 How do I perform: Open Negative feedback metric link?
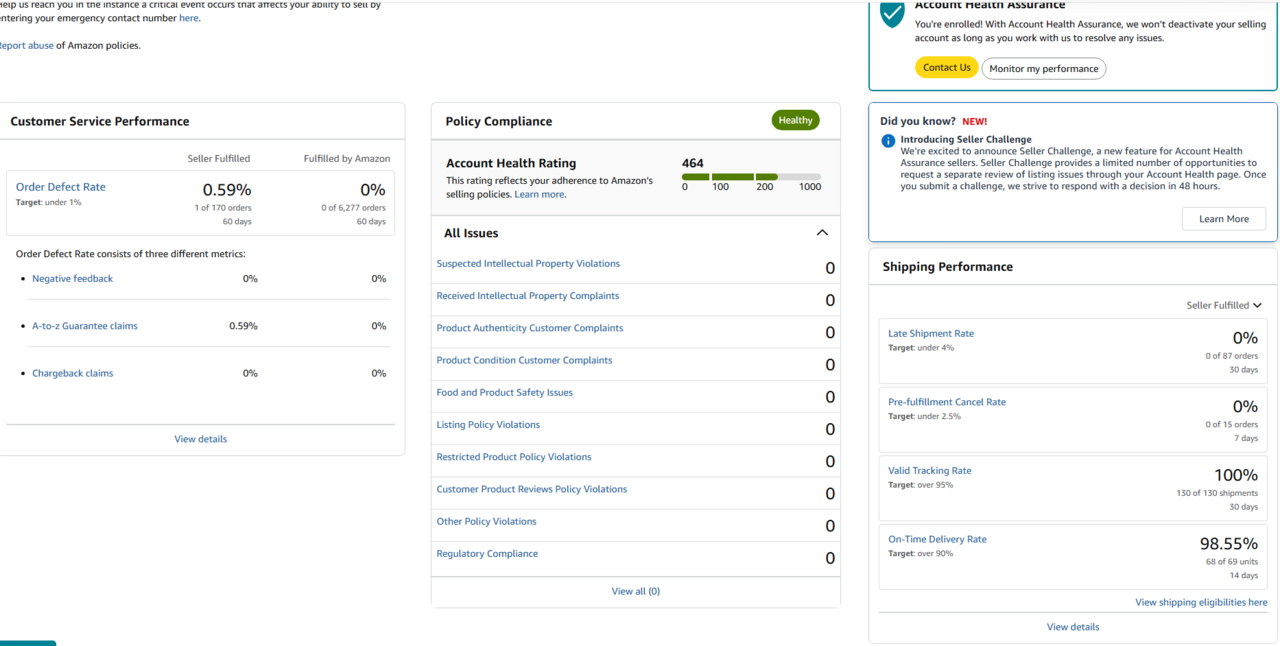[x=72, y=279]
